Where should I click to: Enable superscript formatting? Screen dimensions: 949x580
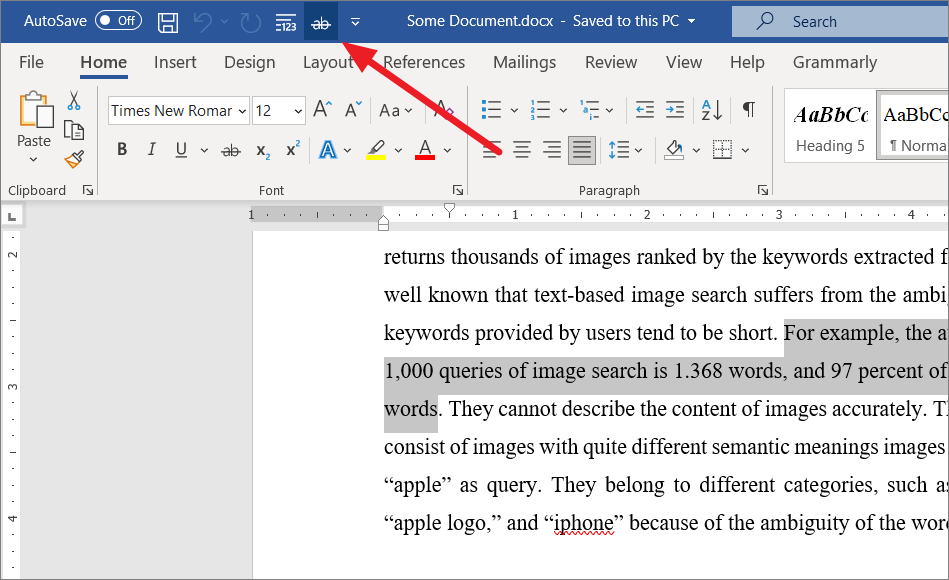290,149
